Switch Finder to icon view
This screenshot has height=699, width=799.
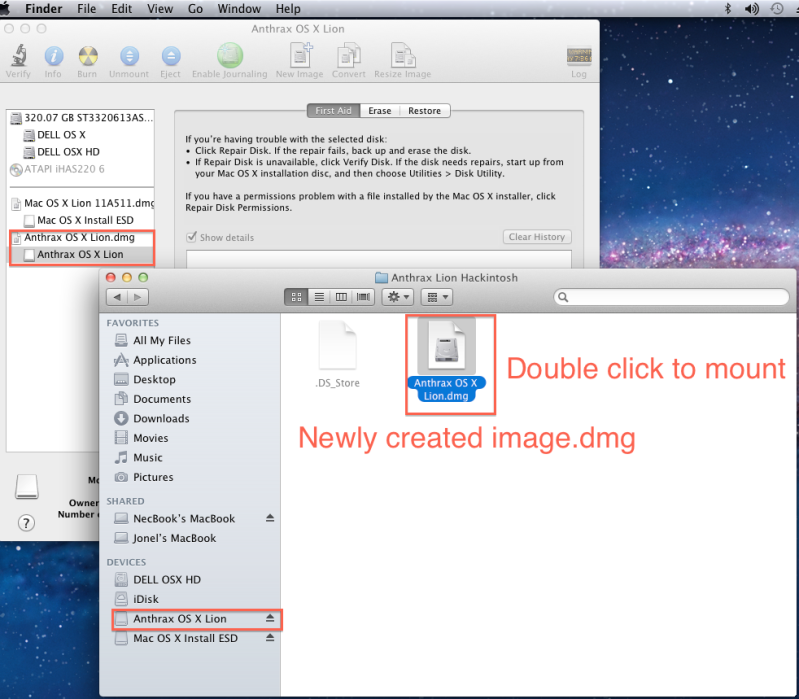point(296,297)
